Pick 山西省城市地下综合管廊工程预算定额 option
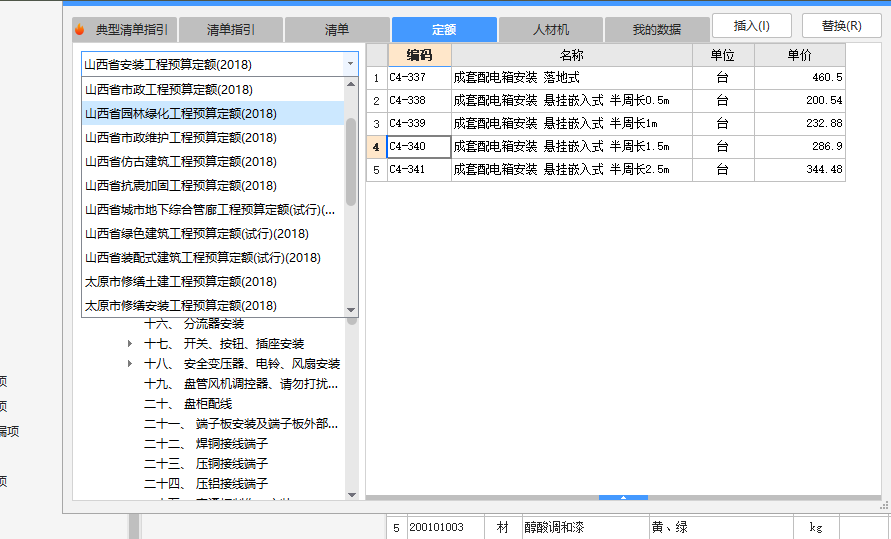This screenshot has width=891, height=539. click(x=213, y=210)
